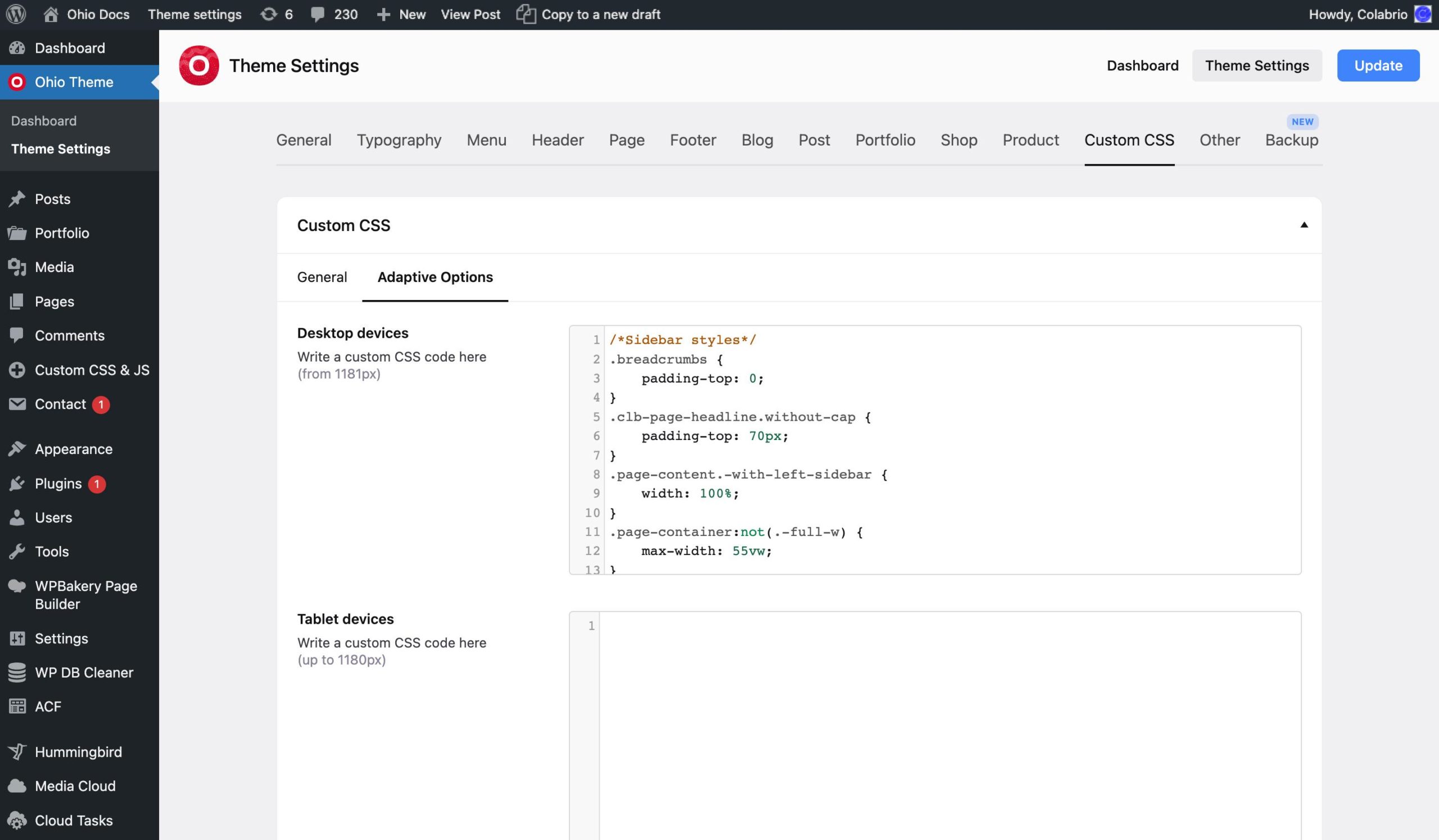Click the Theme Settings header button
Image resolution: width=1439 pixels, height=840 pixels.
pos(1257,66)
